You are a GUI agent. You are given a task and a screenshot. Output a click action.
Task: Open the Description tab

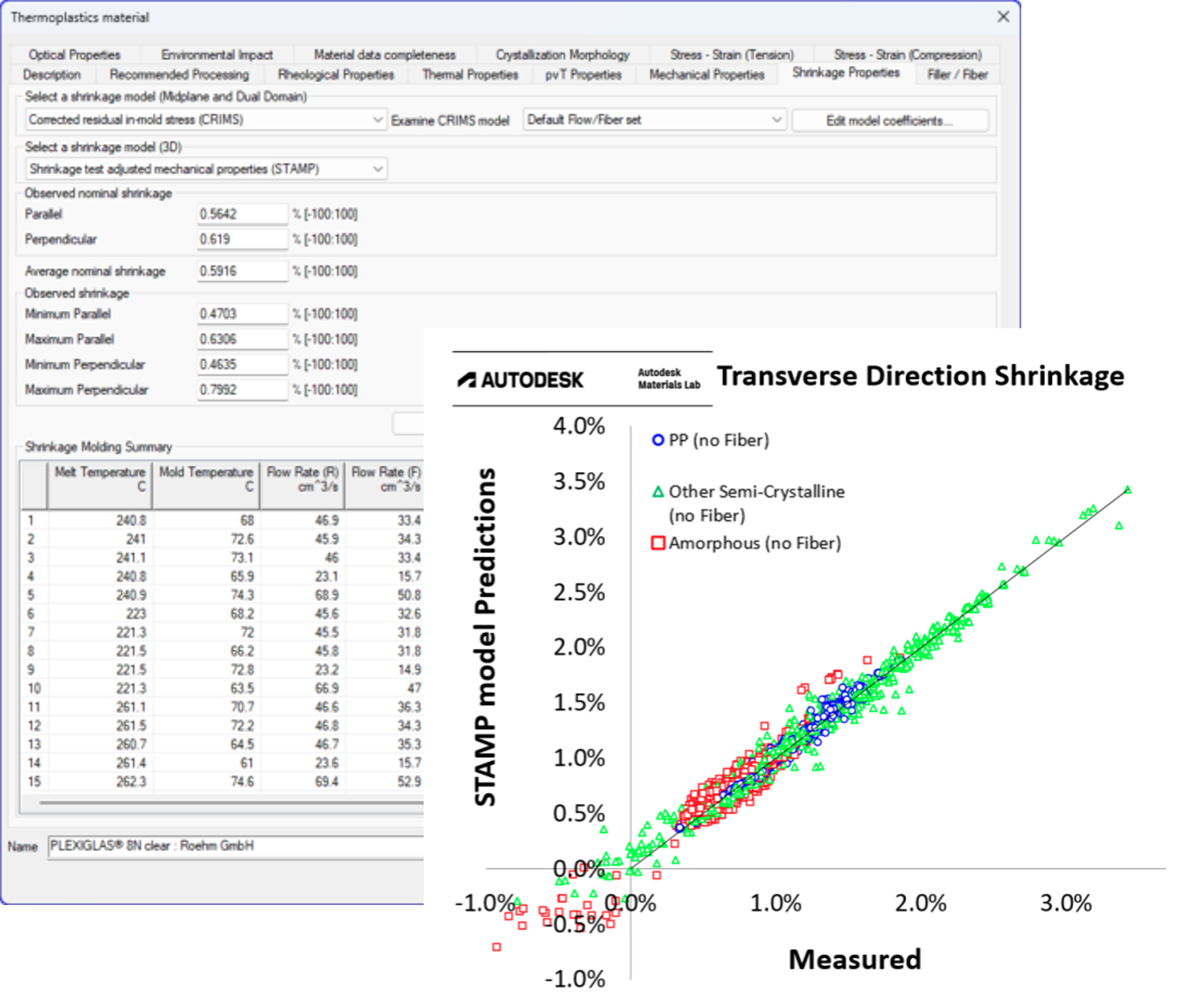click(51, 75)
